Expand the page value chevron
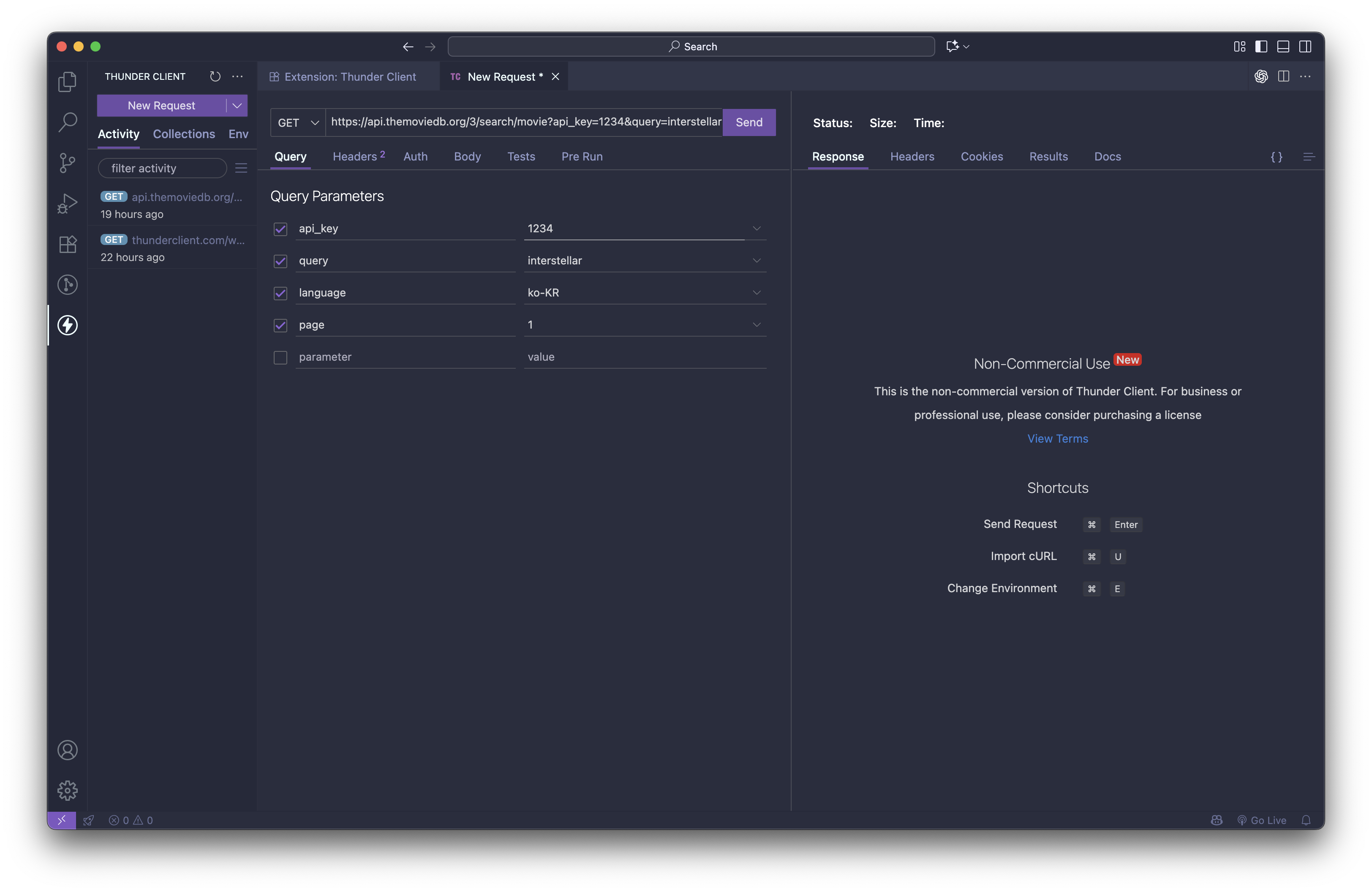Image resolution: width=1372 pixels, height=892 pixels. pyautogui.click(x=756, y=325)
